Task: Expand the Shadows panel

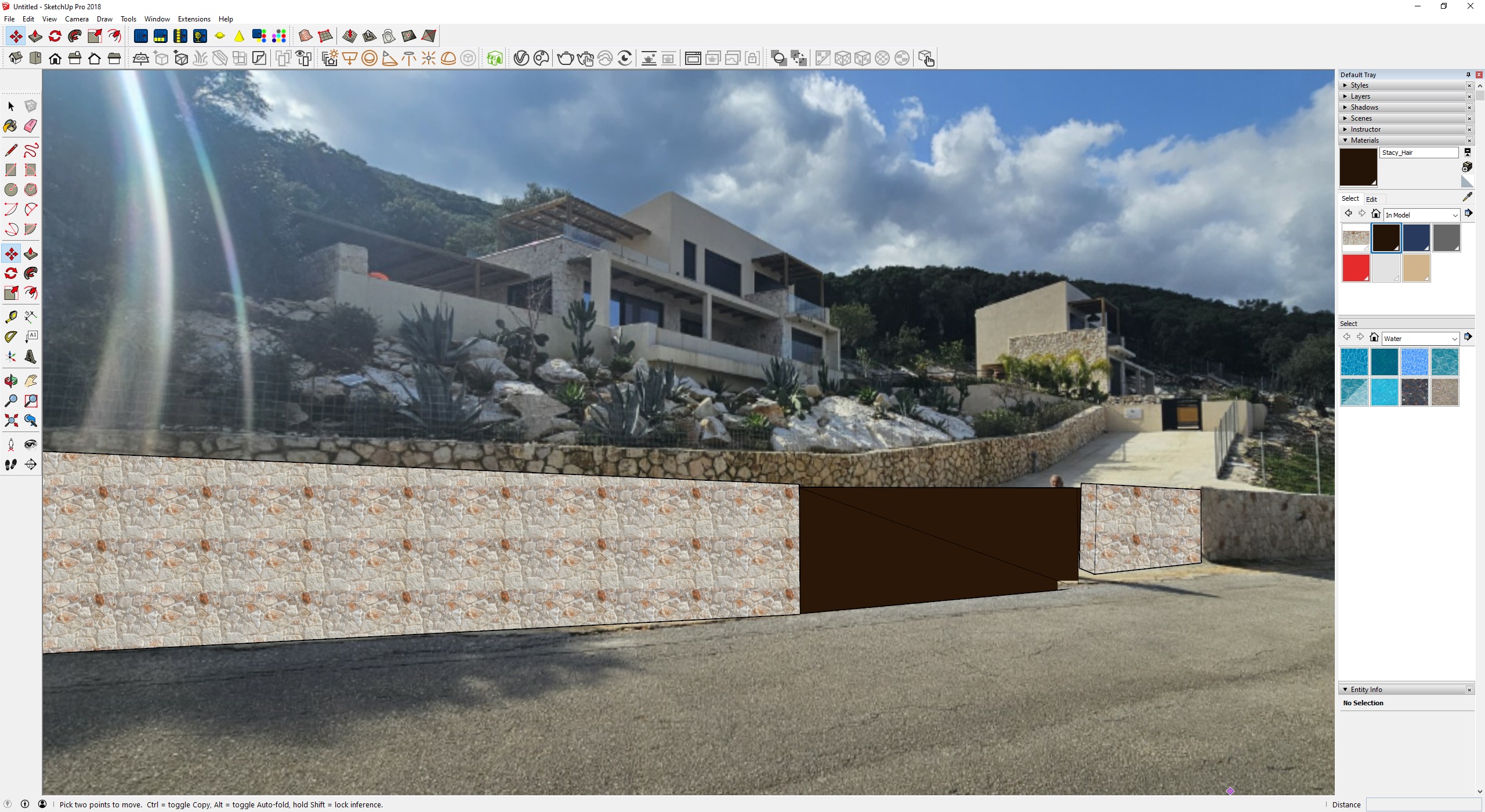Action: tap(1363, 107)
